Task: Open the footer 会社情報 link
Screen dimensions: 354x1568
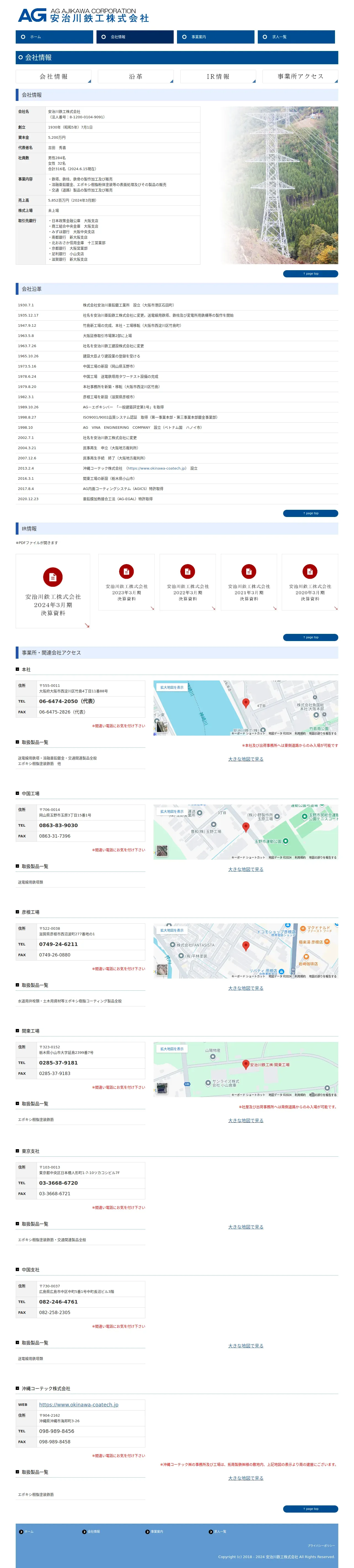Action: (91, 1532)
